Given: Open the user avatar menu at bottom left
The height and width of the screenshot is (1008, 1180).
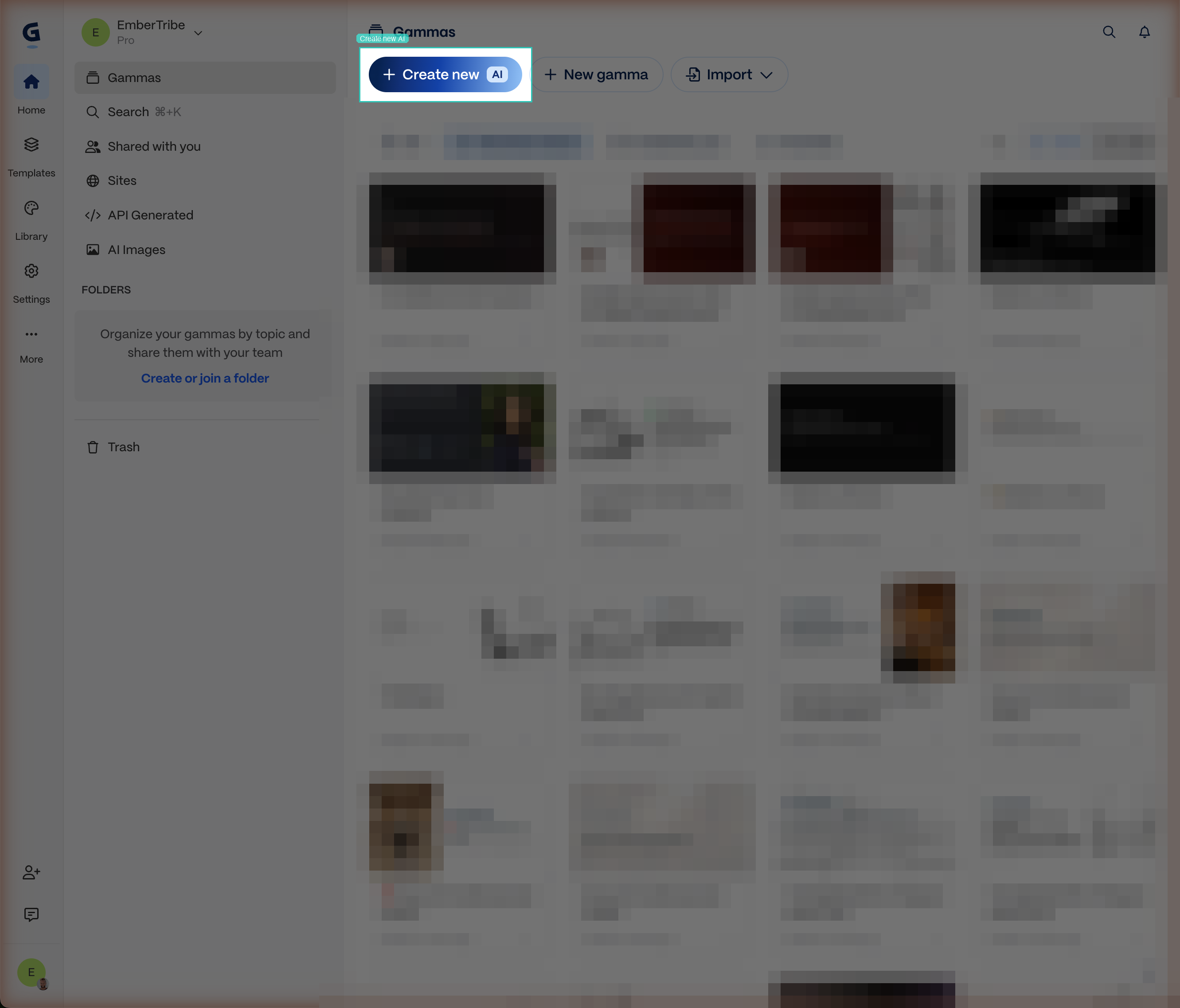Looking at the screenshot, I should click(31, 973).
